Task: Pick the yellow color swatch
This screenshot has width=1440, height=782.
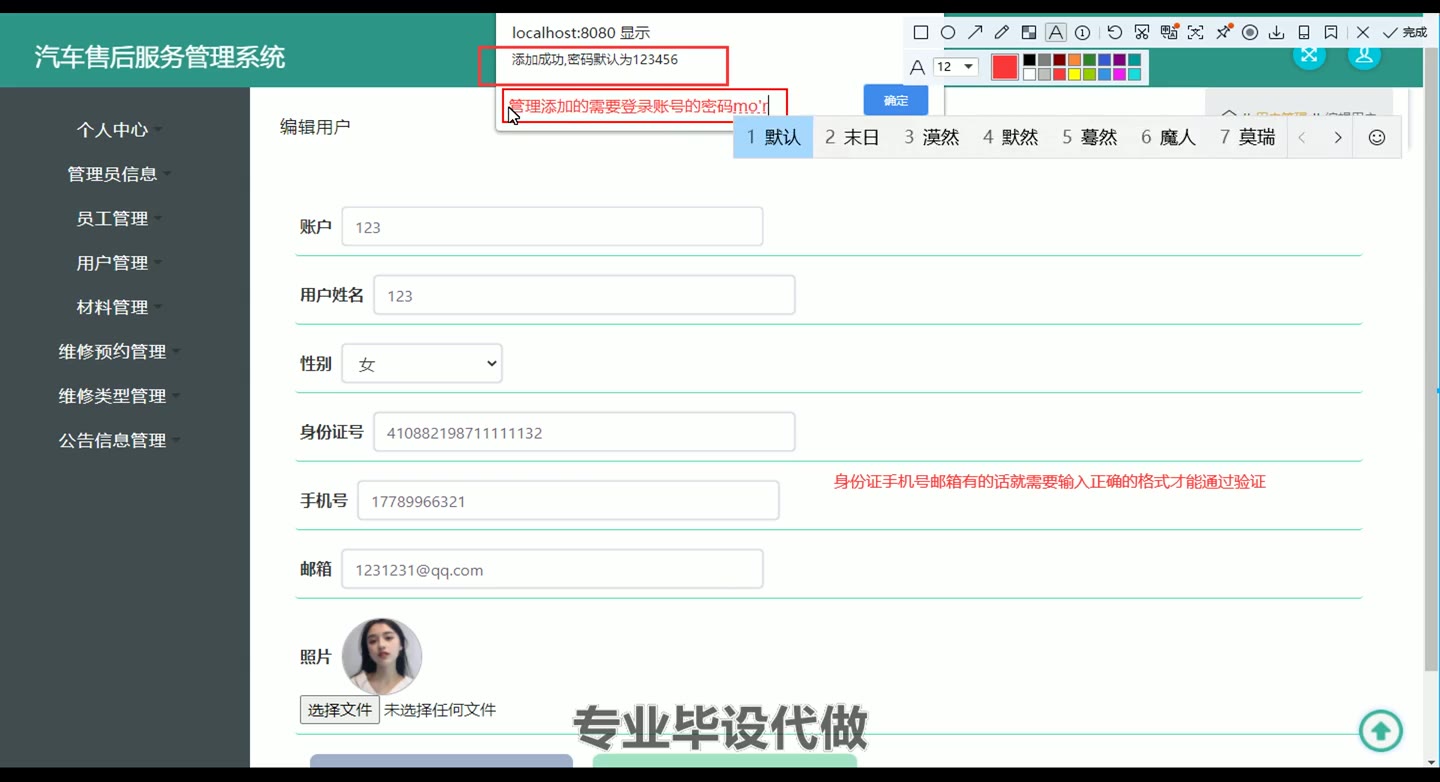Action: tap(1074, 74)
